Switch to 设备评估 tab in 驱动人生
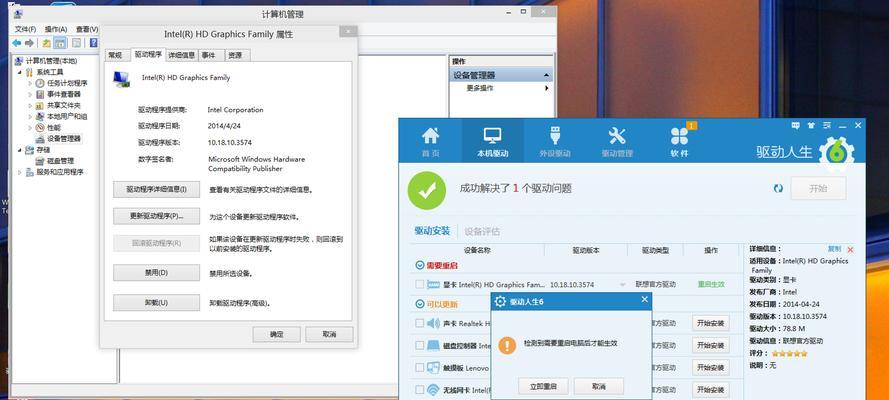The height and width of the screenshot is (400, 889). point(482,231)
